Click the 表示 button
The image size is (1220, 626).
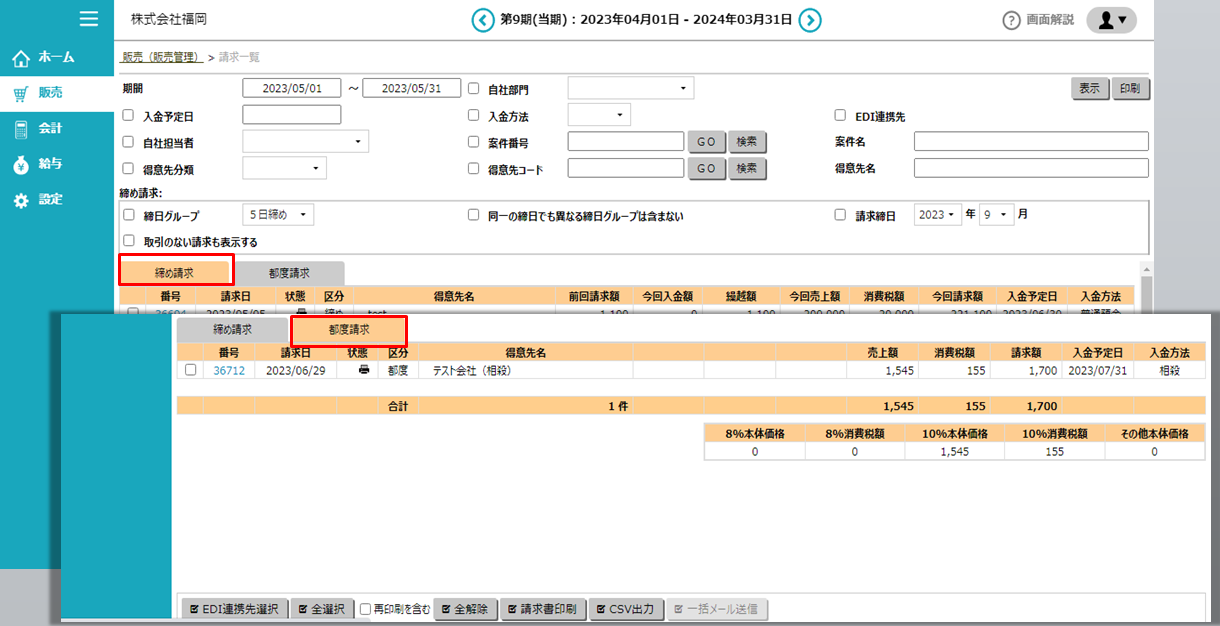point(1089,89)
